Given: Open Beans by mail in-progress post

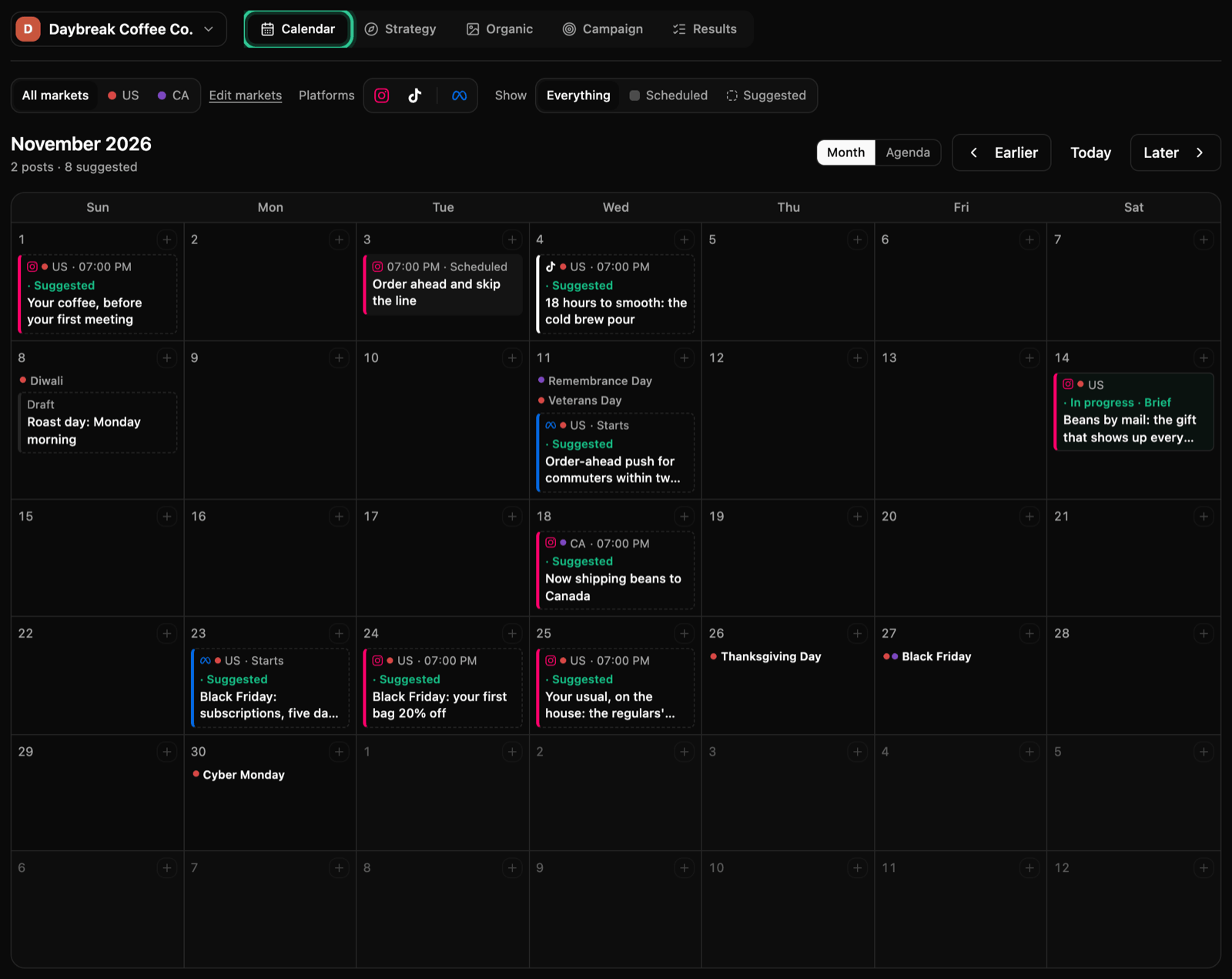Looking at the screenshot, I should coord(1133,412).
